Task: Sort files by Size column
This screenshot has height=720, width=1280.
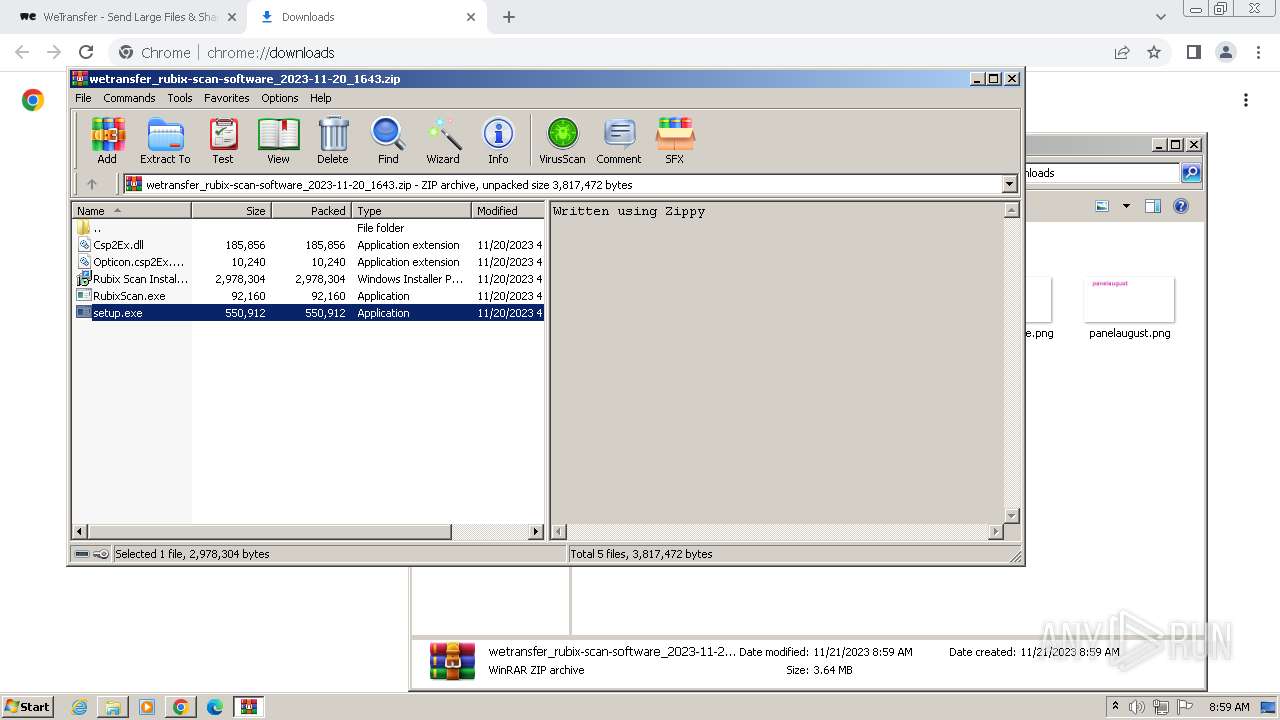Action: [x=231, y=211]
